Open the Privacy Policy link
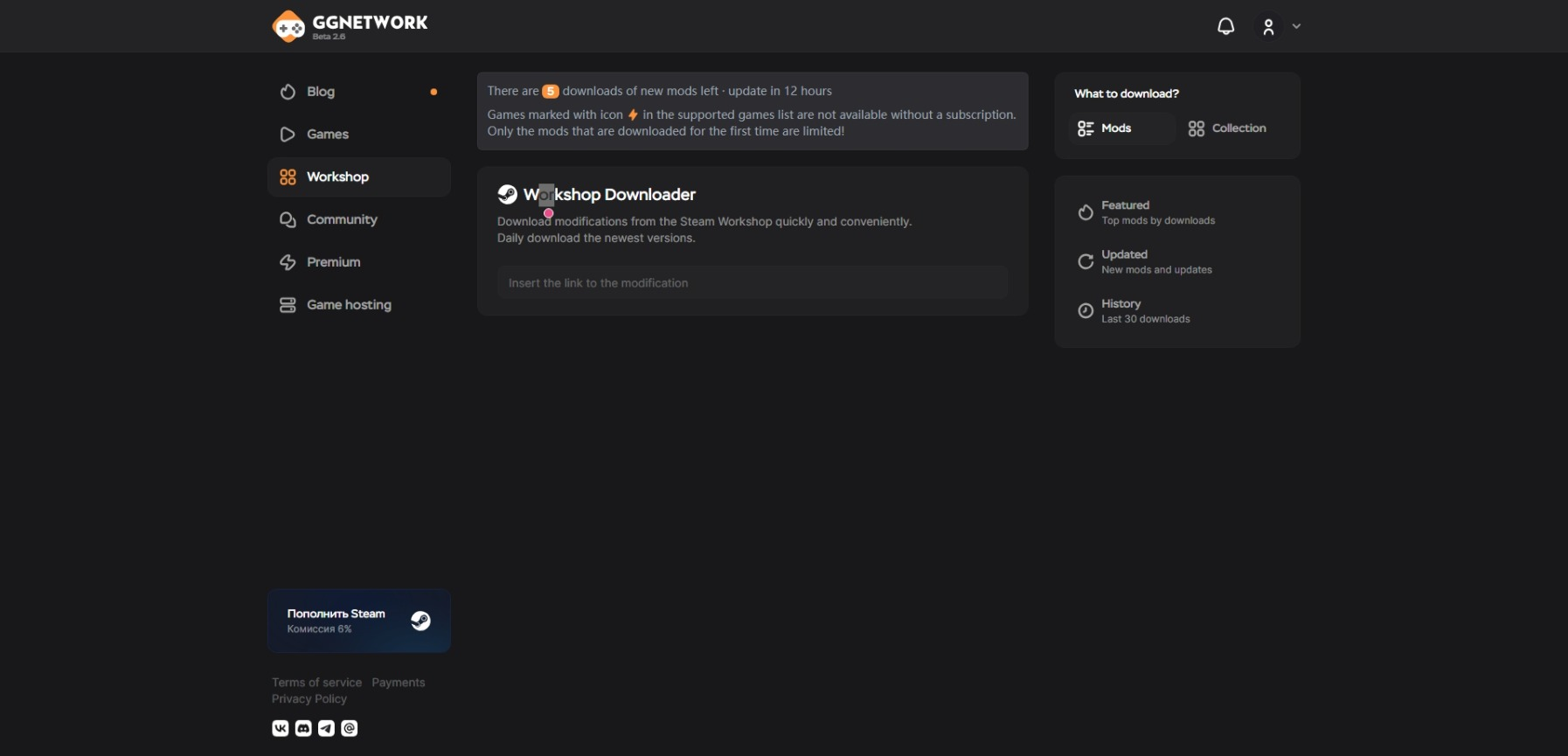This screenshot has width=1568, height=756. click(309, 699)
